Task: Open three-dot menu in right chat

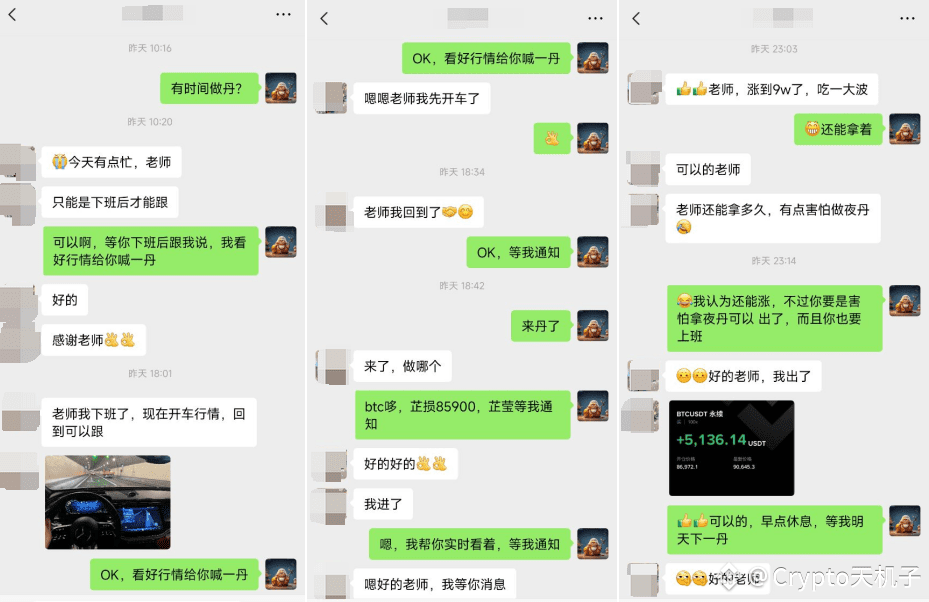Action: [907, 18]
